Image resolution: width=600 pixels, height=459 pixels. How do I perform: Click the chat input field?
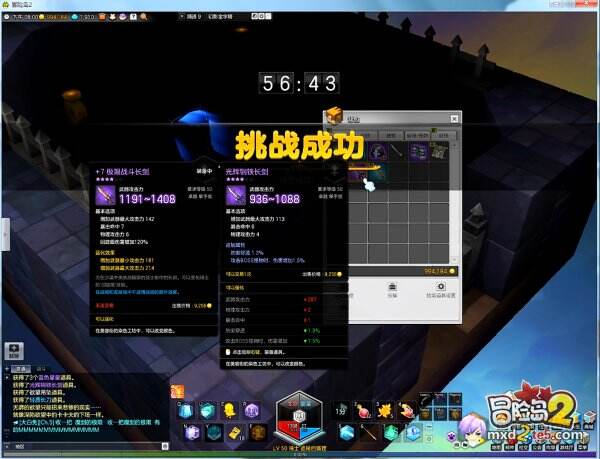pyautogui.click(x=86, y=446)
